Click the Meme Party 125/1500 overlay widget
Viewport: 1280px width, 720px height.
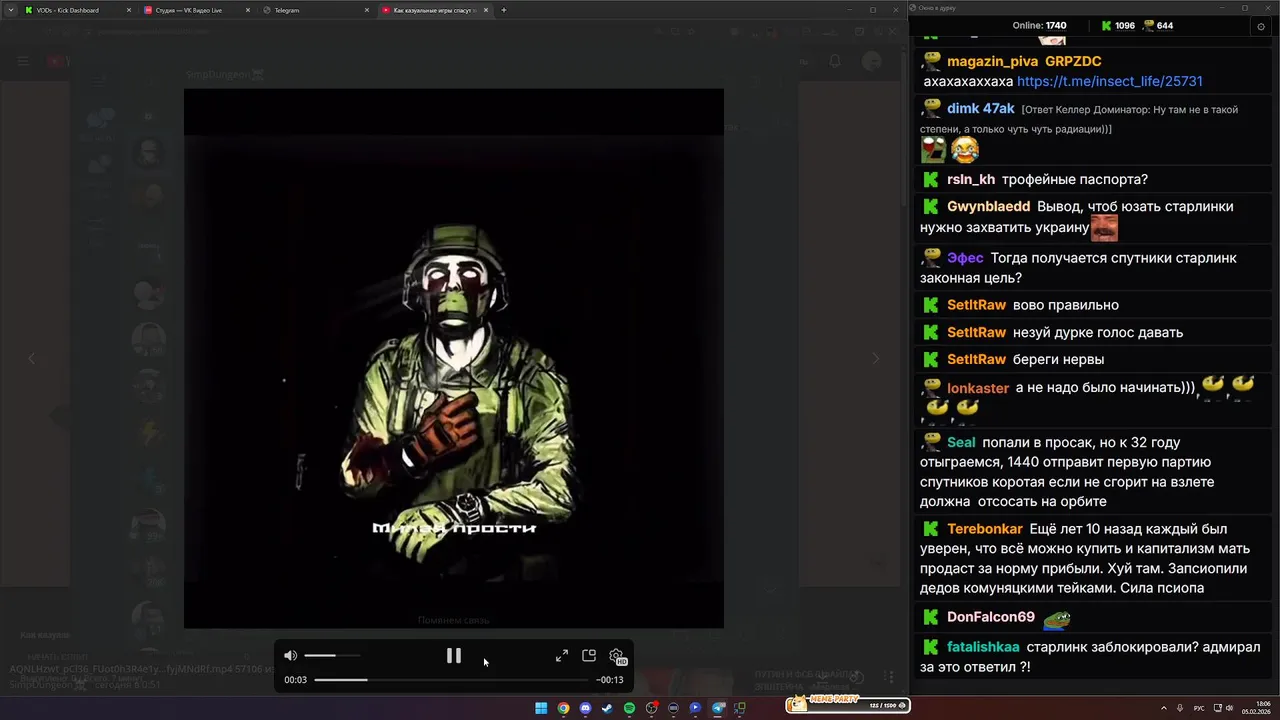pos(848,705)
